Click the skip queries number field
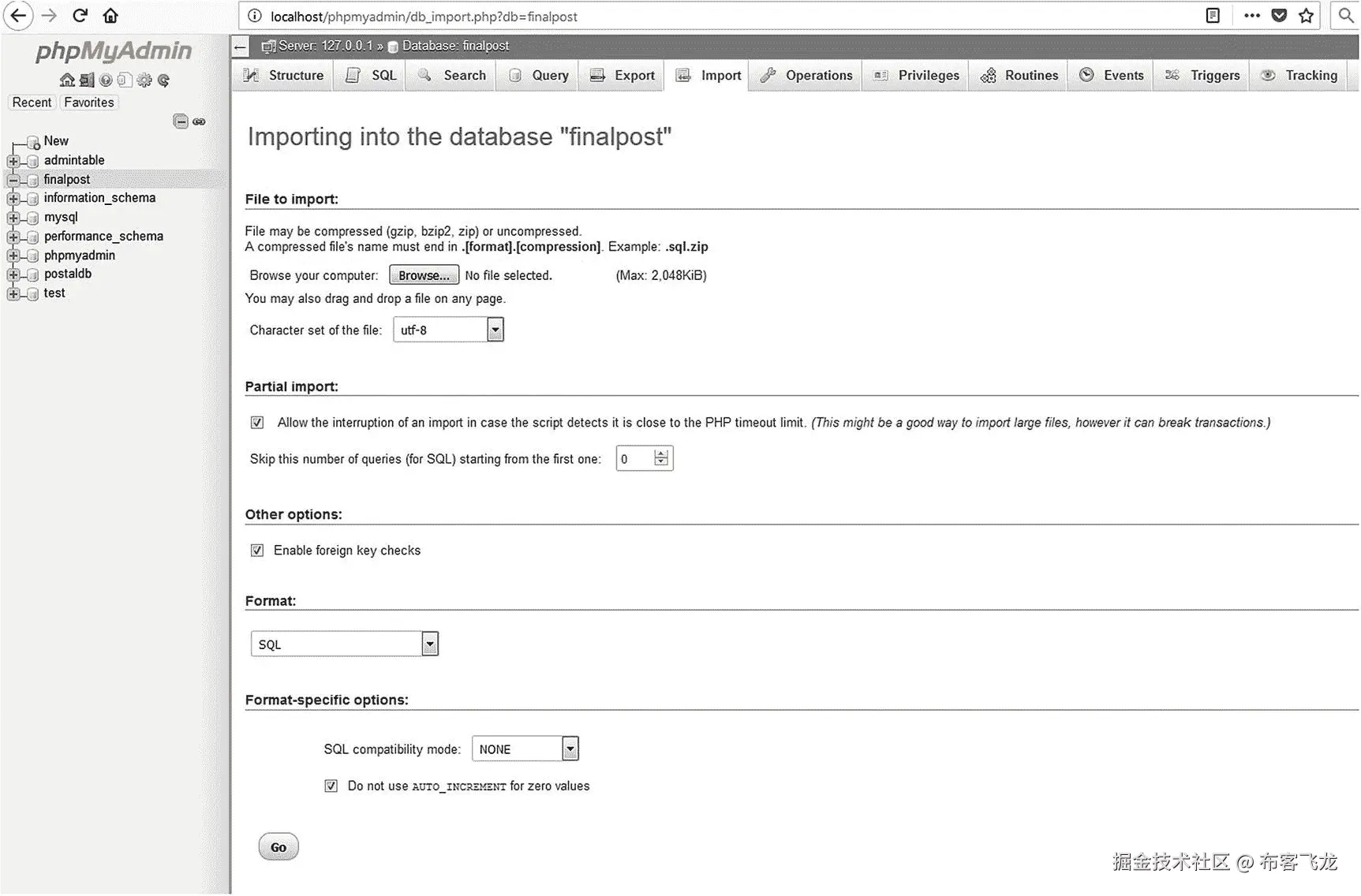 [x=644, y=458]
